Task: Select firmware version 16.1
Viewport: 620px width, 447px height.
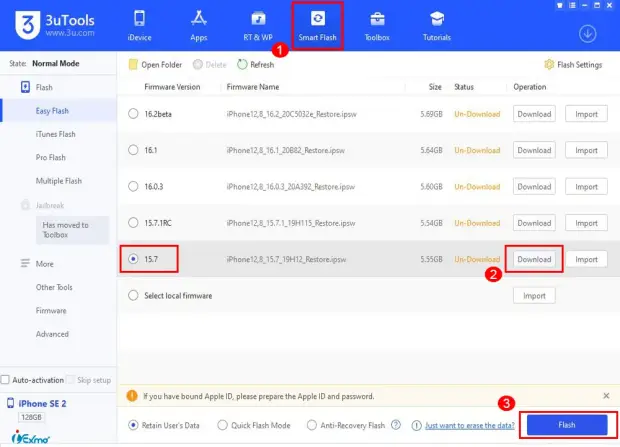Action: (x=133, y=150)
